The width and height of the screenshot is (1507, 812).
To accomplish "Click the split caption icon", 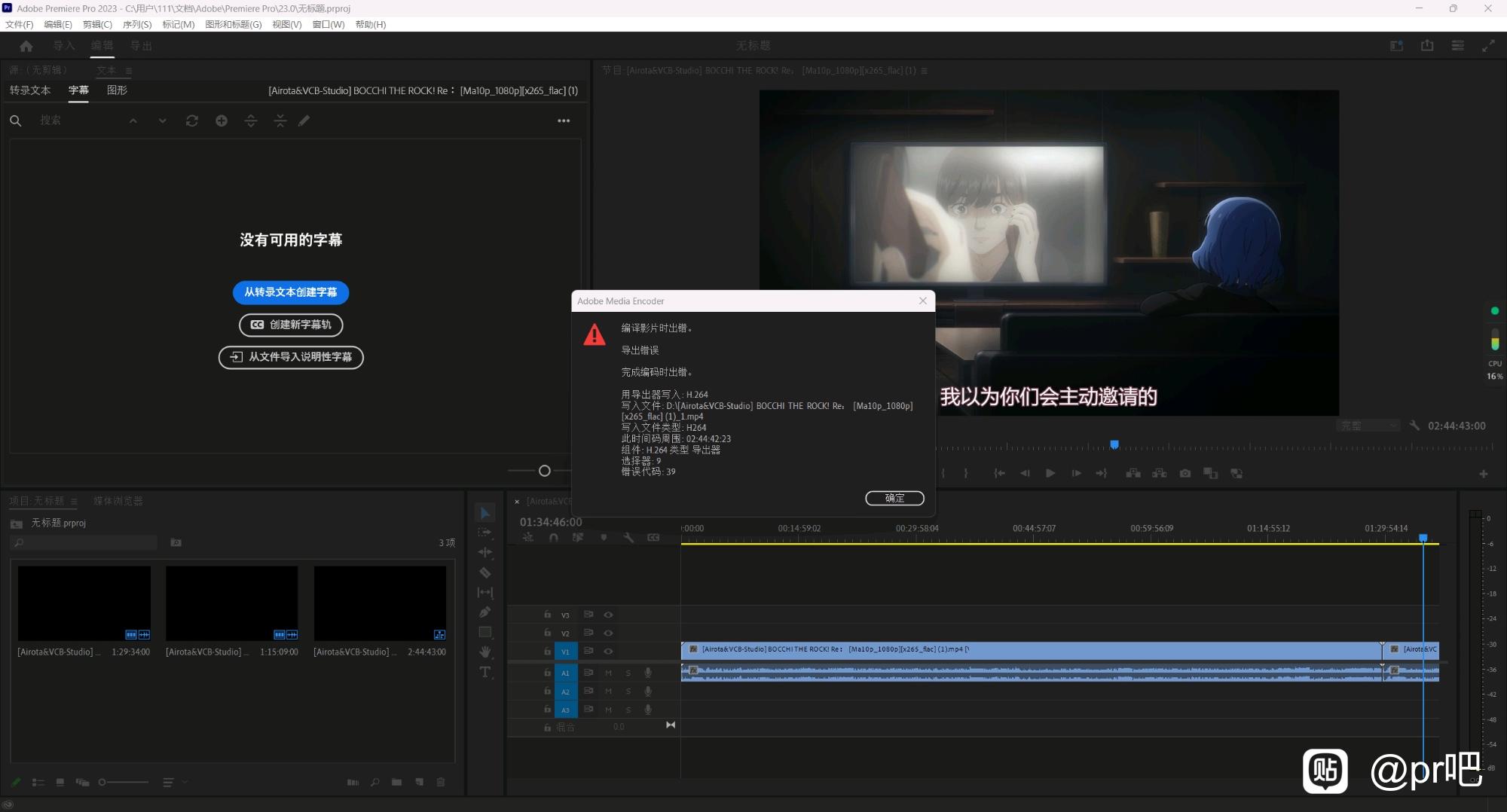I will [x=251, y=121].
